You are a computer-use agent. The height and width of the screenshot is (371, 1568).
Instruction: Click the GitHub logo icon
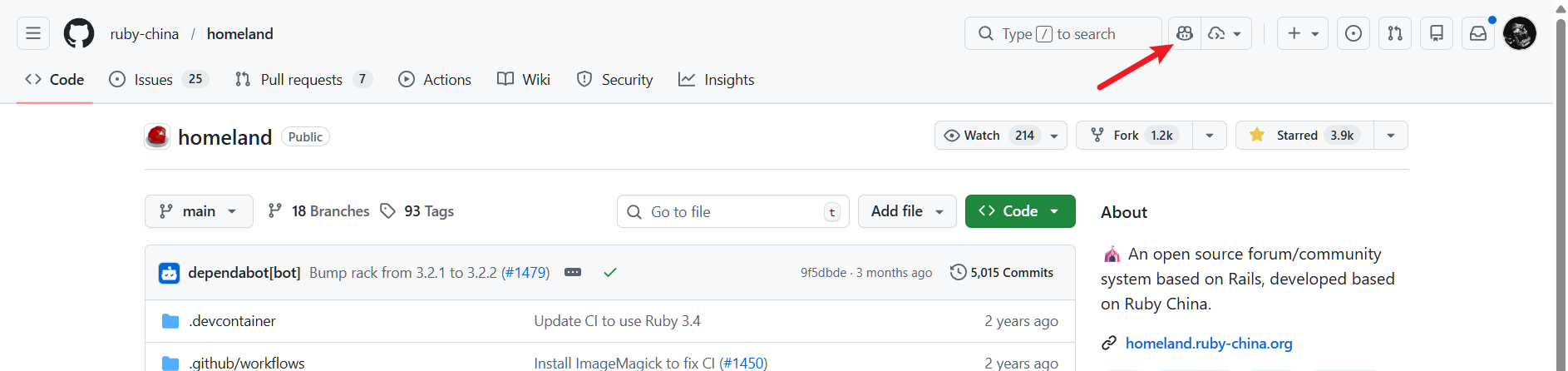pyautogui.click(x=79, y=33)
